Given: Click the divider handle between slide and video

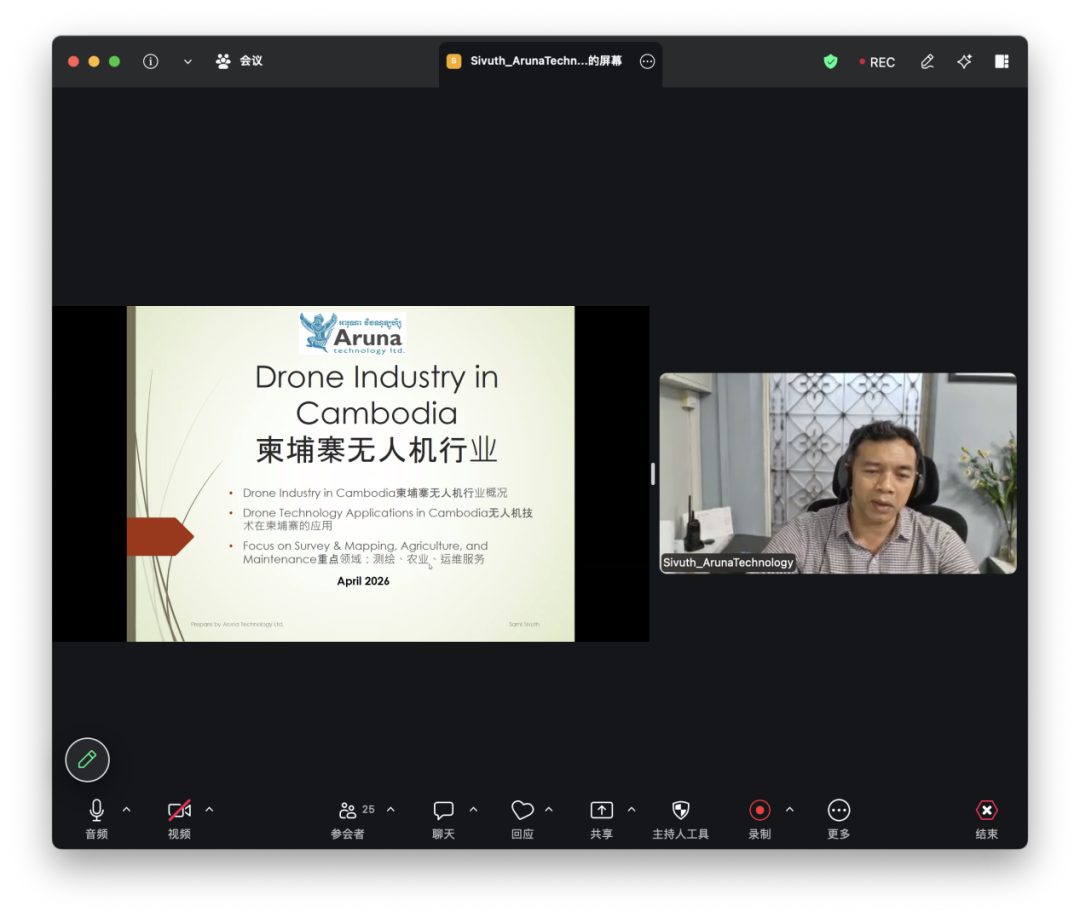Looking at the screenshot, I should 653,474.
